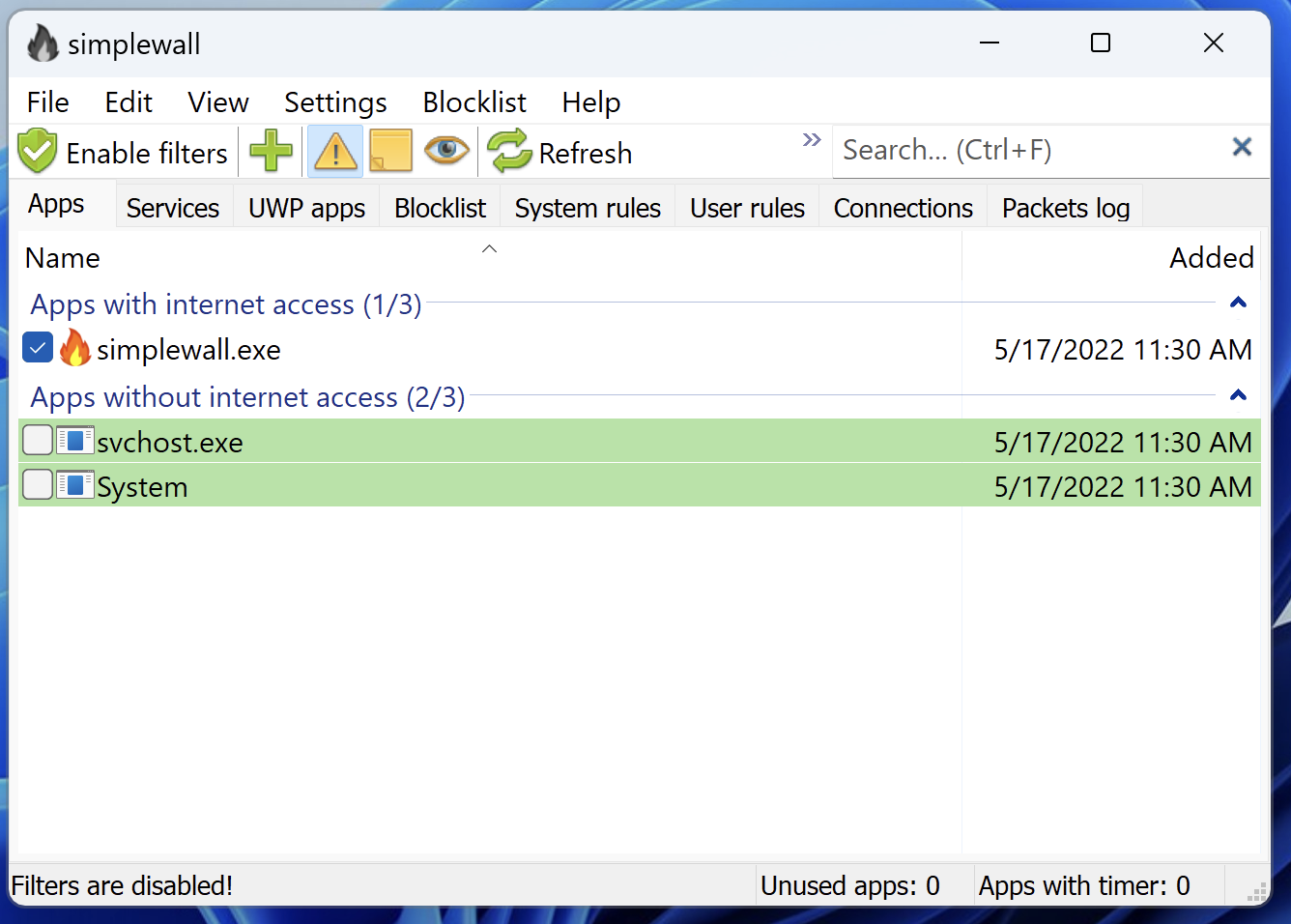Collapse the Apps with internet access group
The height and width of the screenshot is (924, 1291).
tap(1238, 303)
